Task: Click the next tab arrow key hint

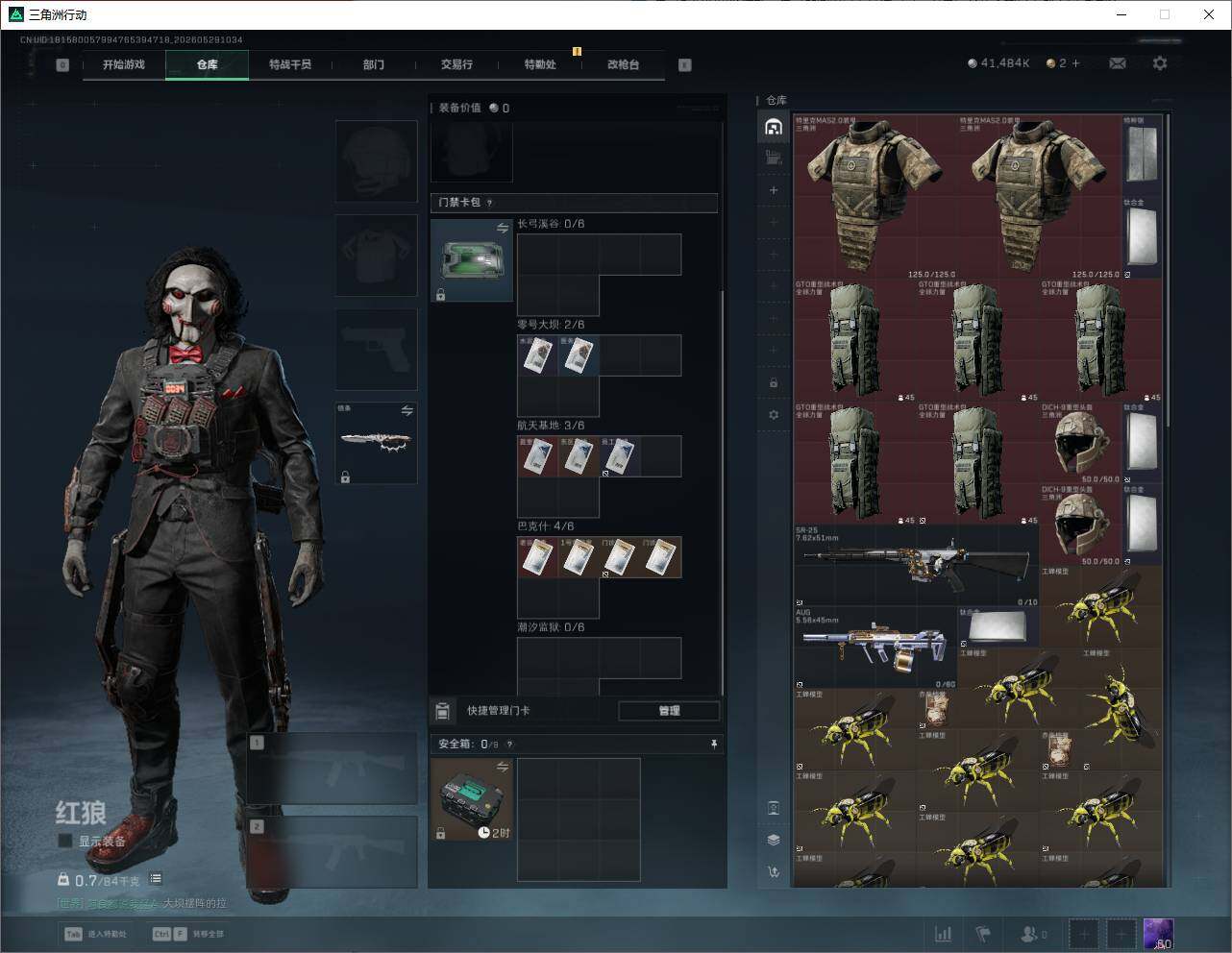Action: [685, 65]
